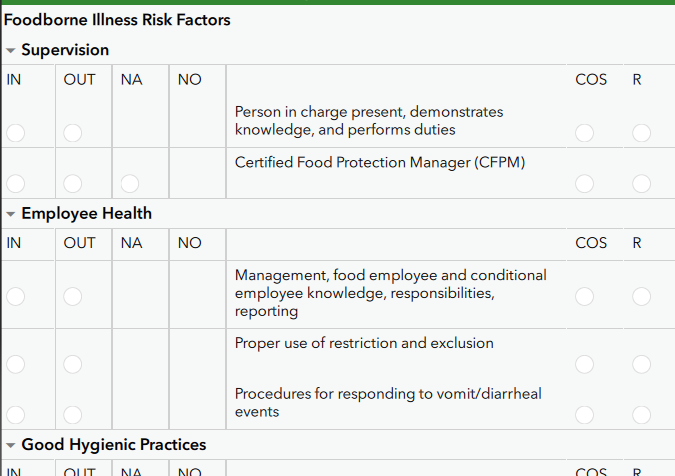Select OUT for Certified Food Protection Manager
This screenshot has width=675, height=476.
[72, 184]
